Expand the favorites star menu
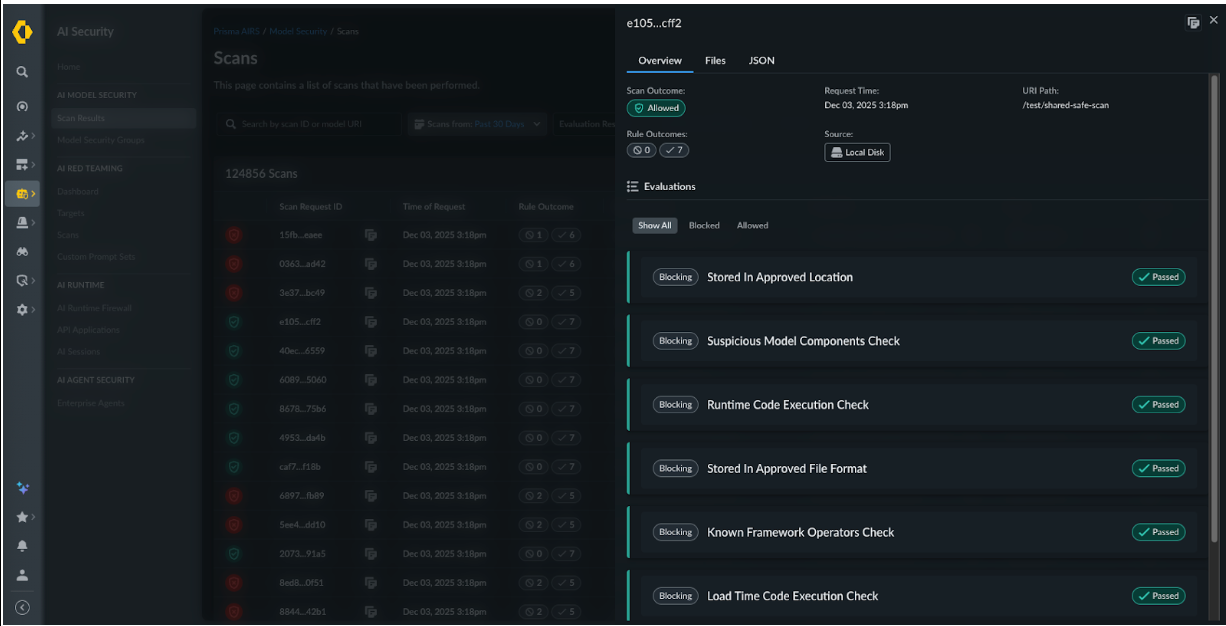Screen dimensions: 1226x626 [x=22, y=517]
